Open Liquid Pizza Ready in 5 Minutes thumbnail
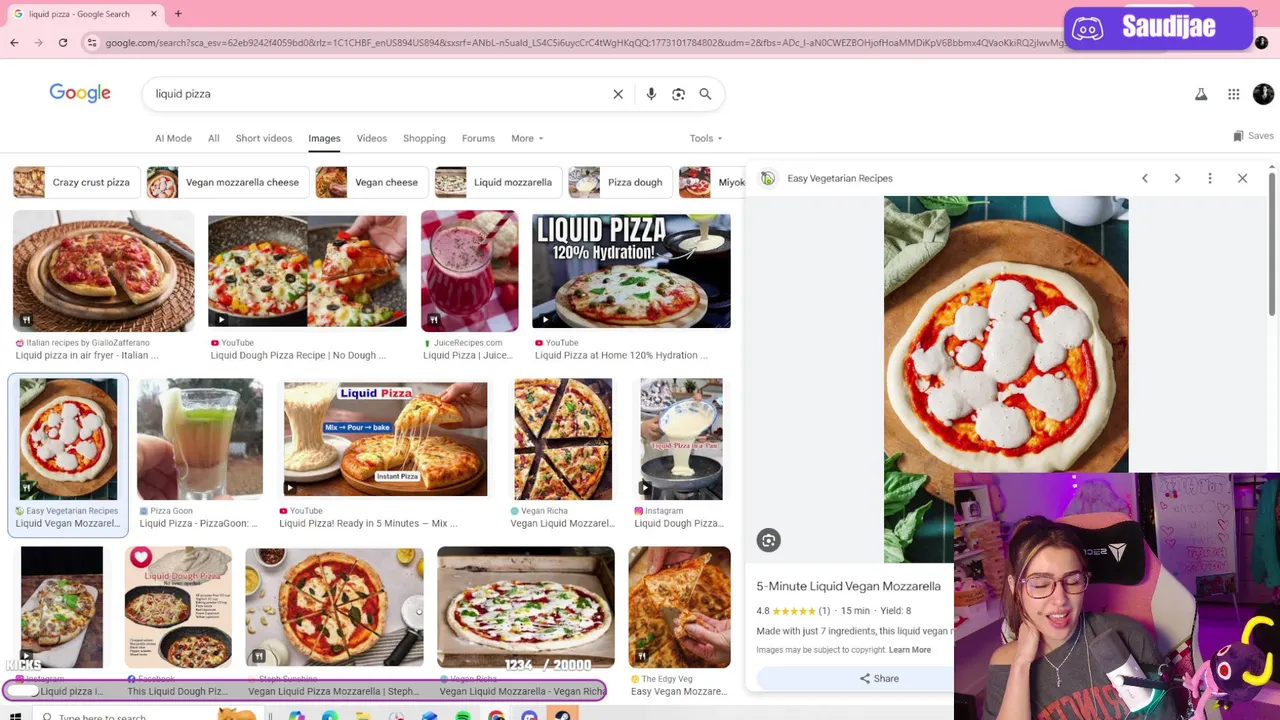The height and width of the screenshot is (720, 1280). tap(385, 439)
